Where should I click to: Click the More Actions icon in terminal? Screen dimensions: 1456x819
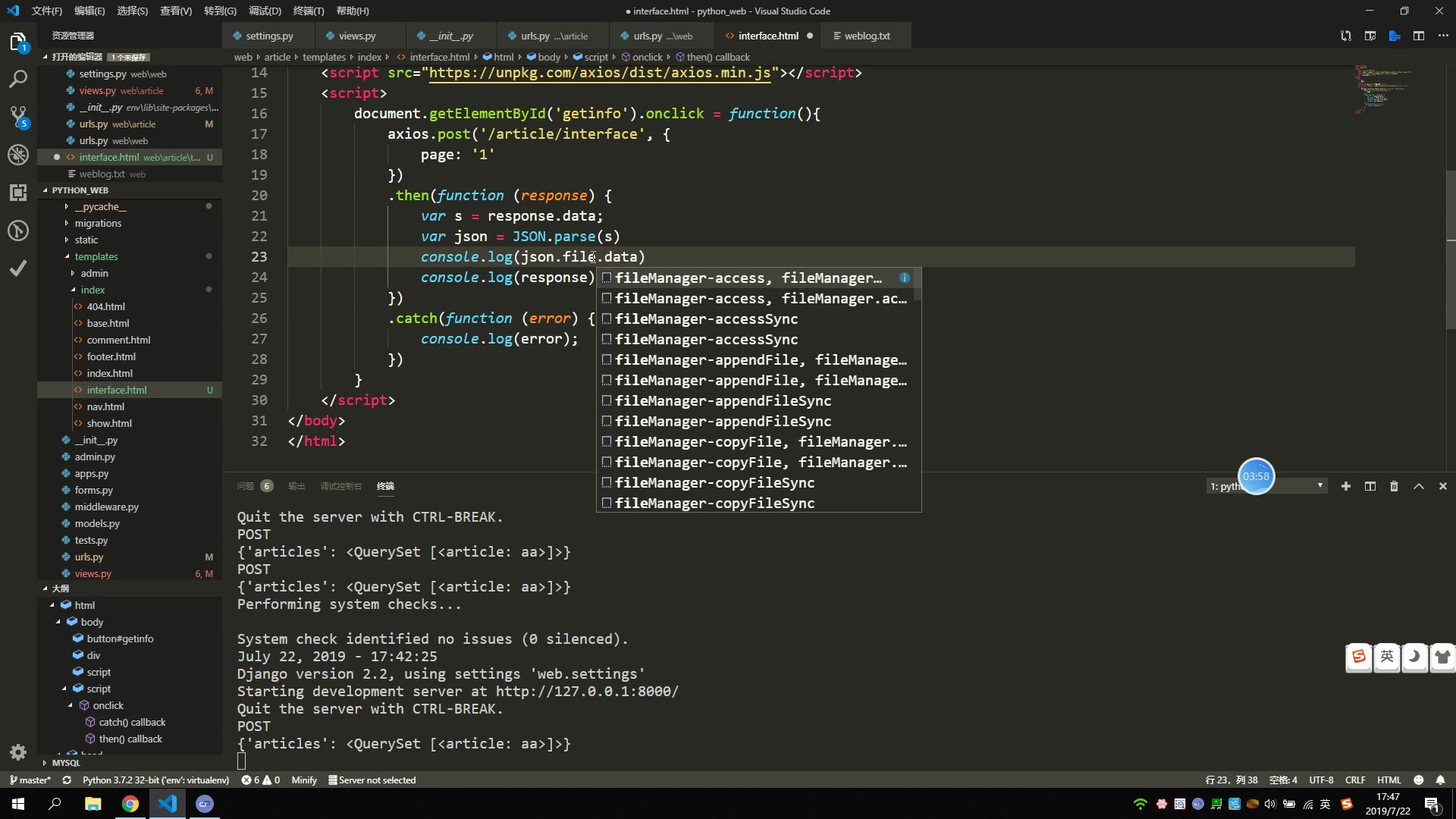1418,487
